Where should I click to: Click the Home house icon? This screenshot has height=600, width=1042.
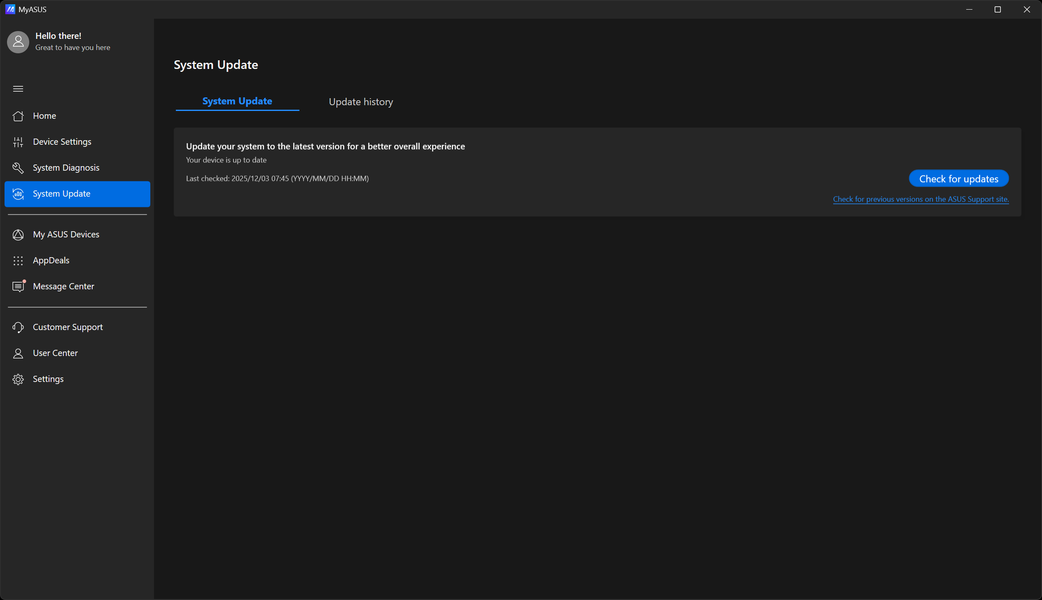pyautogui.click(x=18, y=116)
